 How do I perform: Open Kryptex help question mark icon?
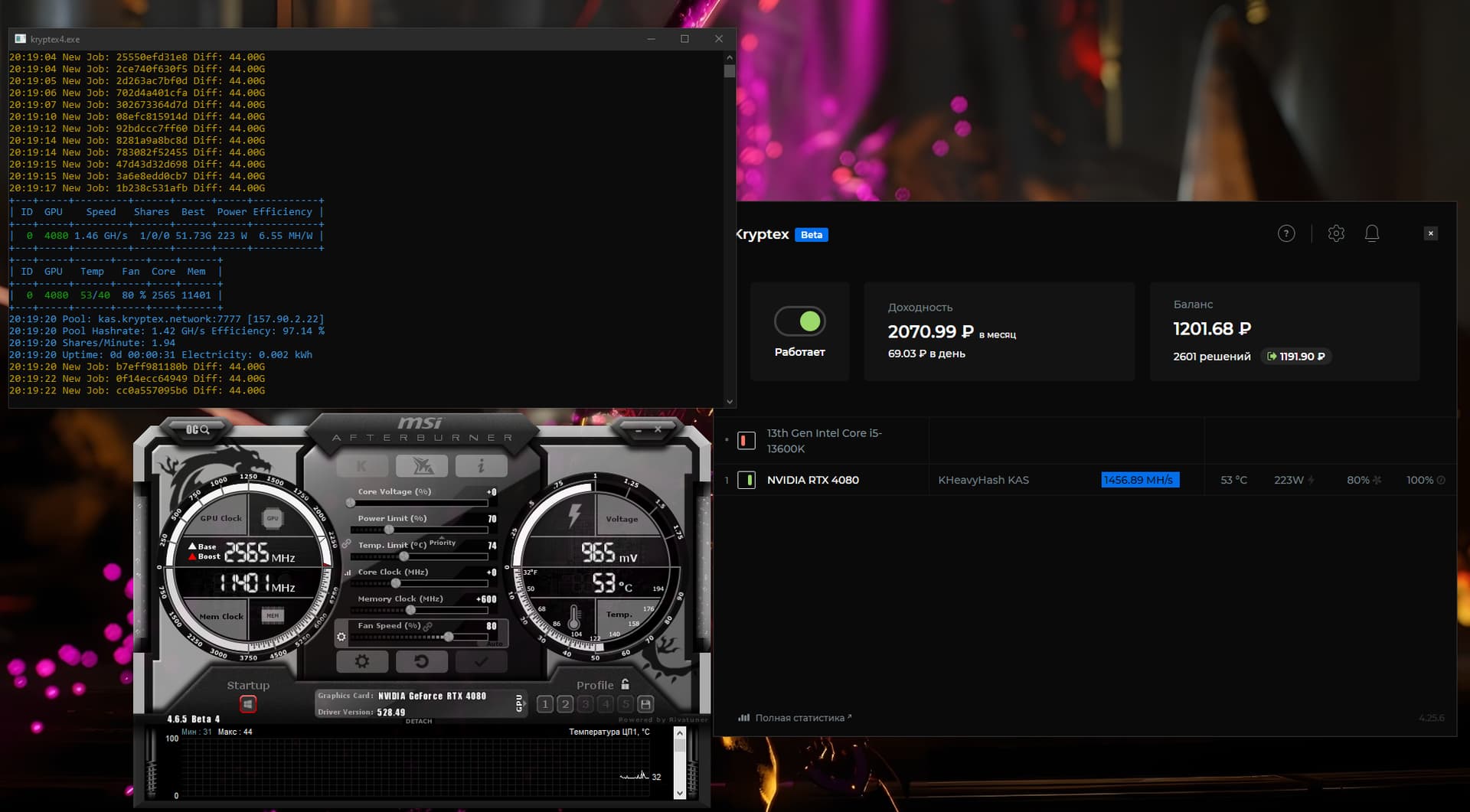coord(1286,233)
